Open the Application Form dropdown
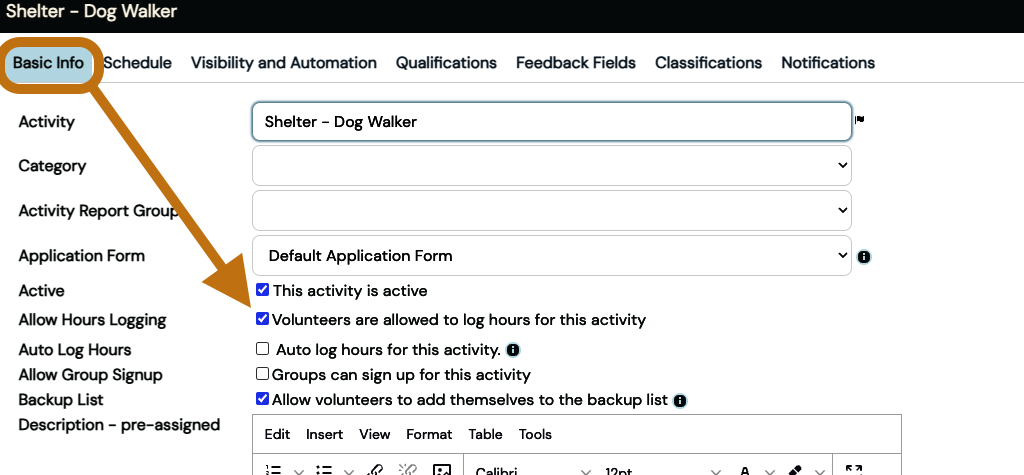Image resolution: width=1024 pixels, height=475 pixels. (551, 255)
